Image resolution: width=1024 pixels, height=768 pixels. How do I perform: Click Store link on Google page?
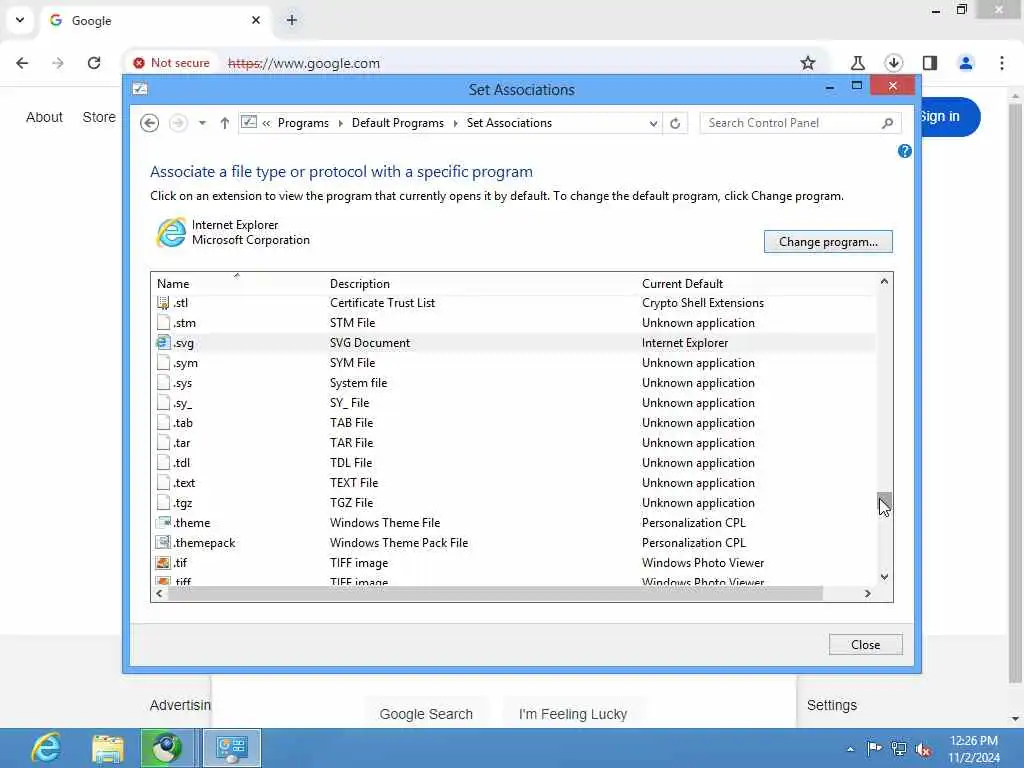pyautogui.click(x=99, y=117)
